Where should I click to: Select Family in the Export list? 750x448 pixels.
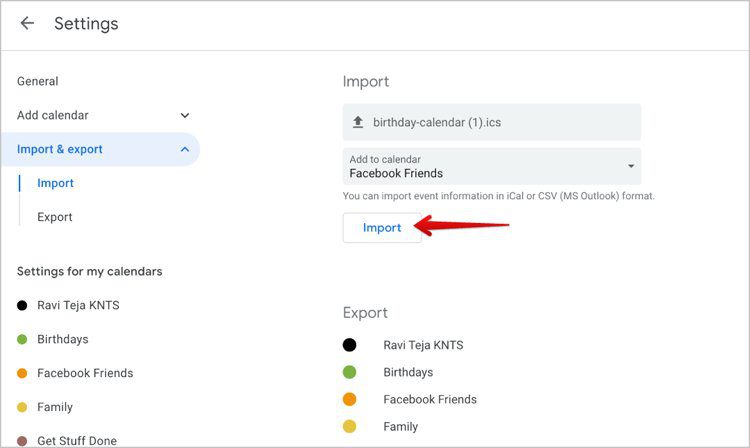tap(400, 426)
